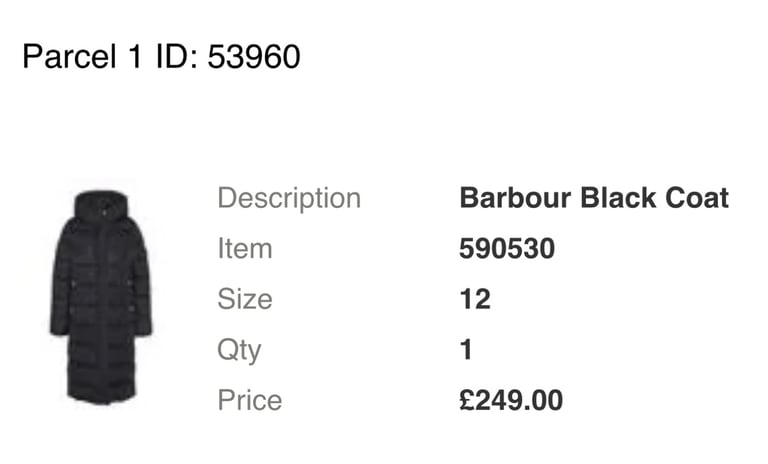768x464 pixels.
Task: Click the parcel ID number 53960
Action: click(x=254, y=56)
